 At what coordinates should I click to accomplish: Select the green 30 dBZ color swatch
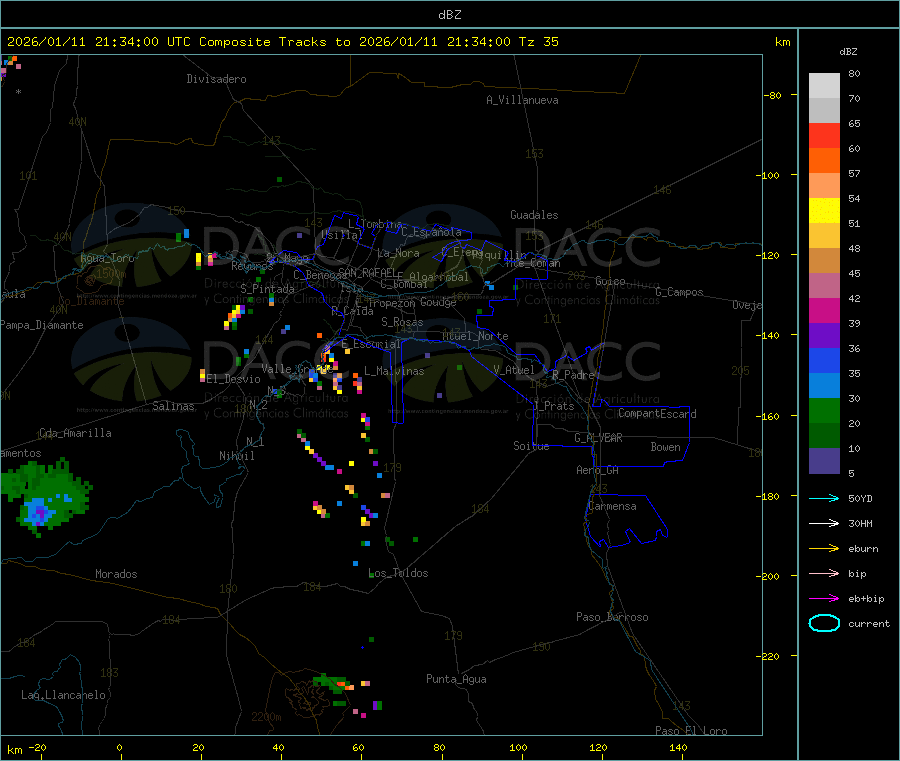pyautogui.click(x=824, y=410)
